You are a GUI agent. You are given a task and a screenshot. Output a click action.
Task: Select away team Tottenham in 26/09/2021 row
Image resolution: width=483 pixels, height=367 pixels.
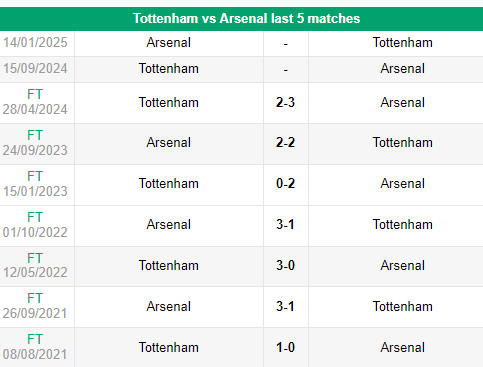click(403, 307)
